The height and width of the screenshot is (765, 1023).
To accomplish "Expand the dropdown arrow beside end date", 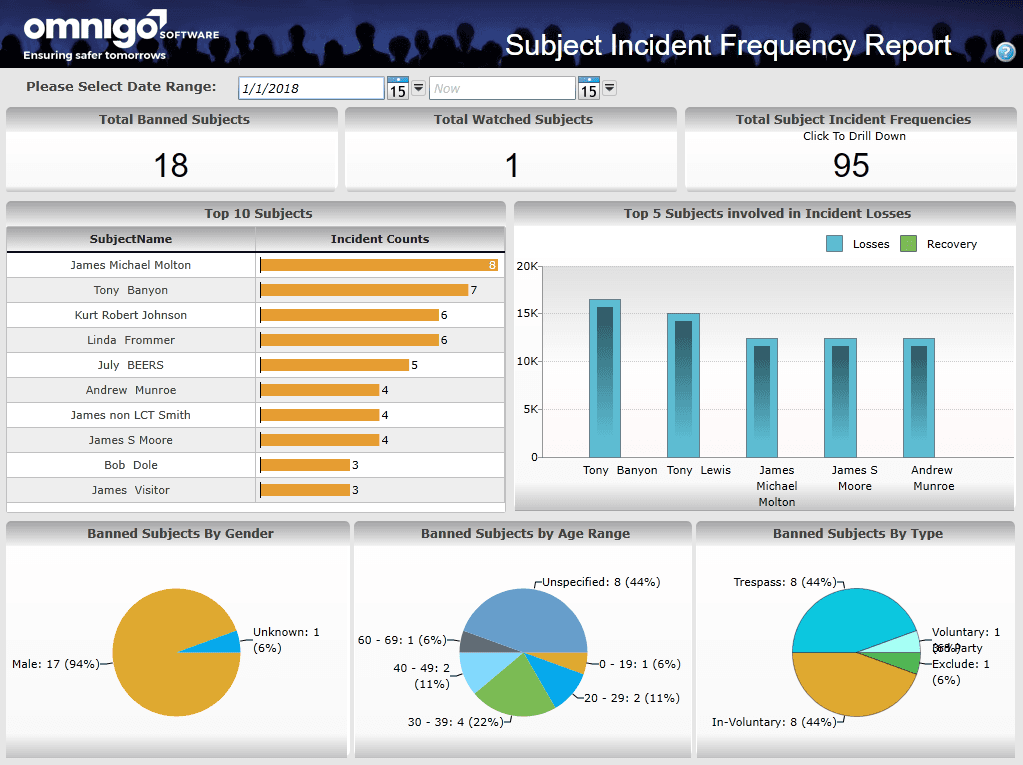I will (609, 88).
